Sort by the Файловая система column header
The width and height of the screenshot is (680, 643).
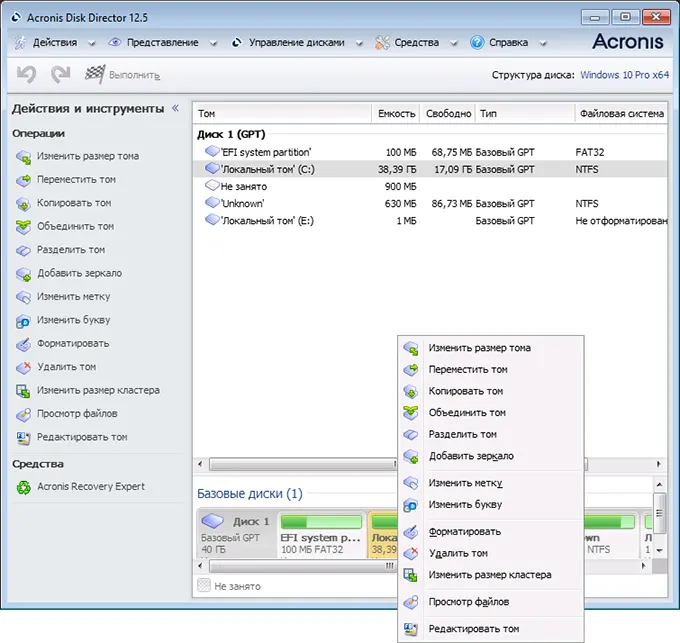pyautogui.click(x=621, y=114)
